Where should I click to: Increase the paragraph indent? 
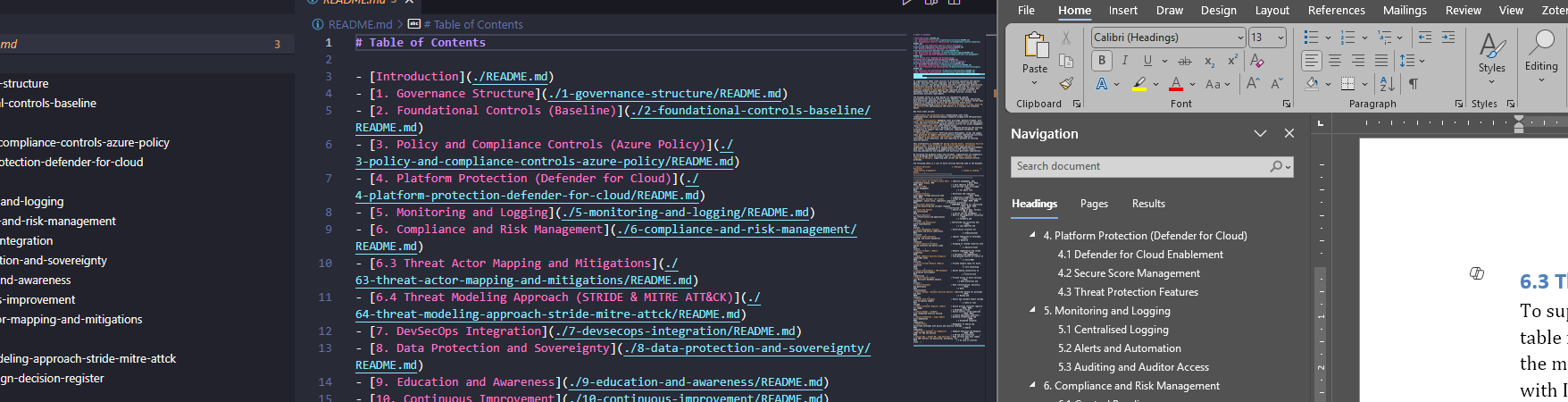coord(1448,38)
